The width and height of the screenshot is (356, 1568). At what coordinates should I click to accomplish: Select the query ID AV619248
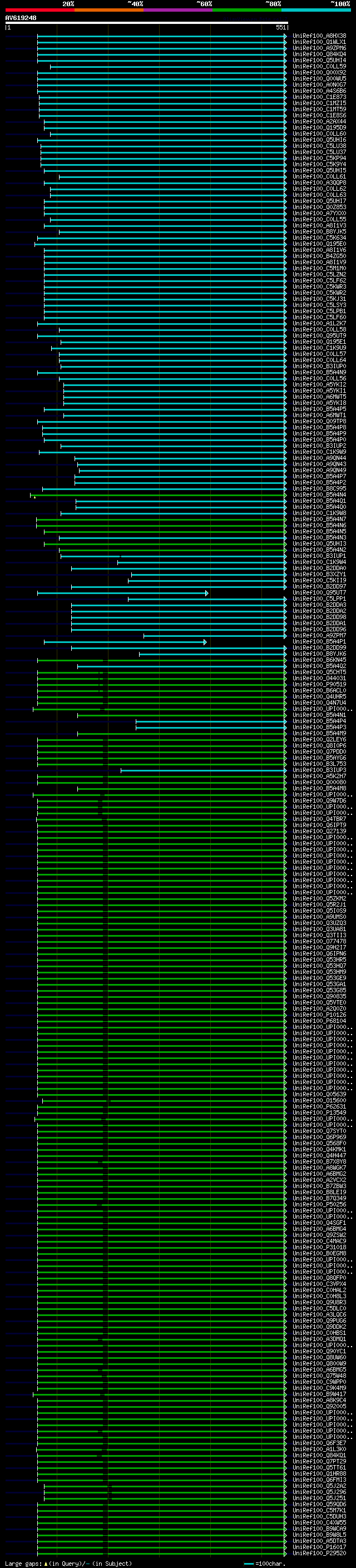(21, 18)
